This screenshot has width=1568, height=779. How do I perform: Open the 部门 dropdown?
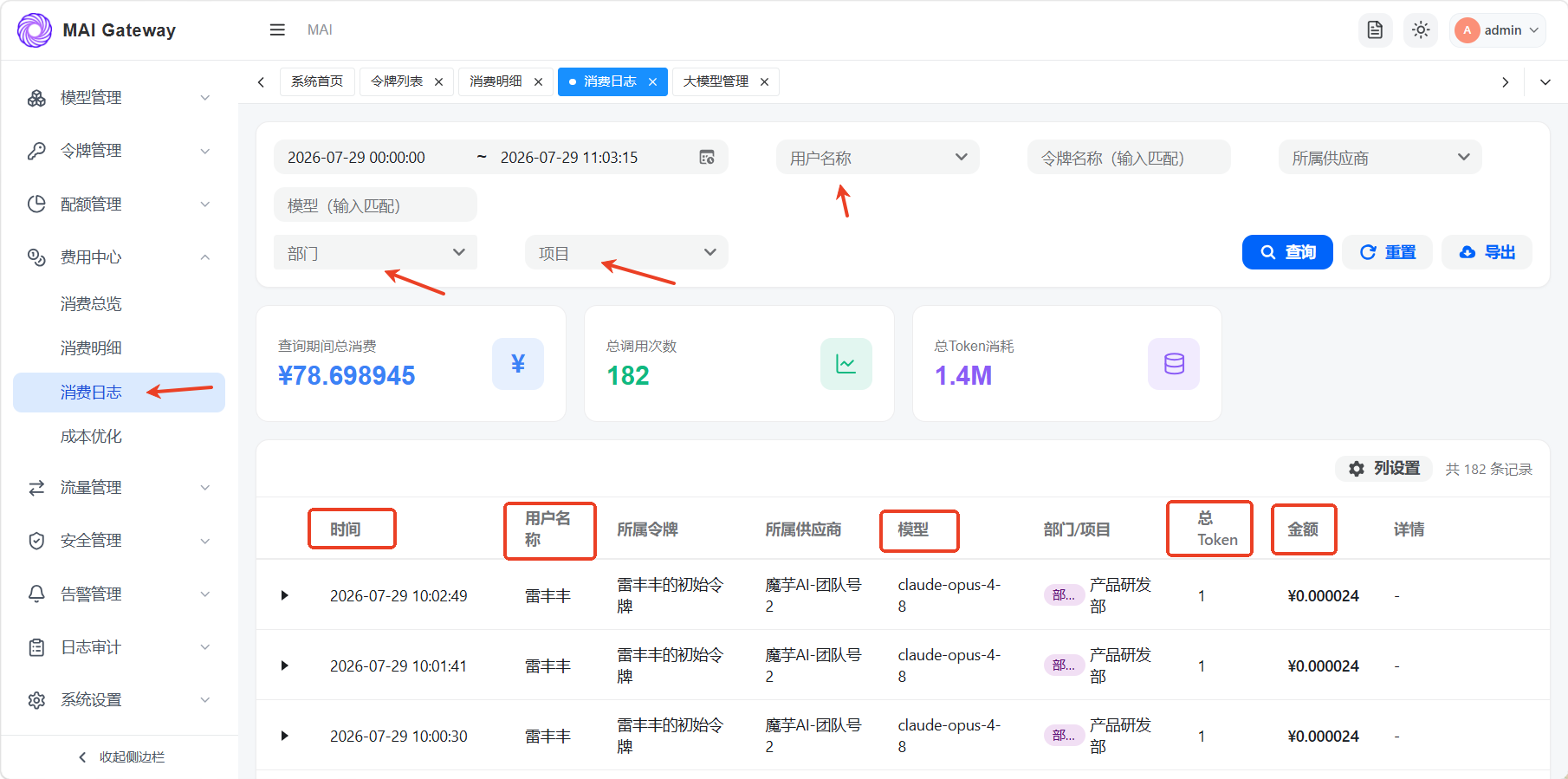coord(375,252)
